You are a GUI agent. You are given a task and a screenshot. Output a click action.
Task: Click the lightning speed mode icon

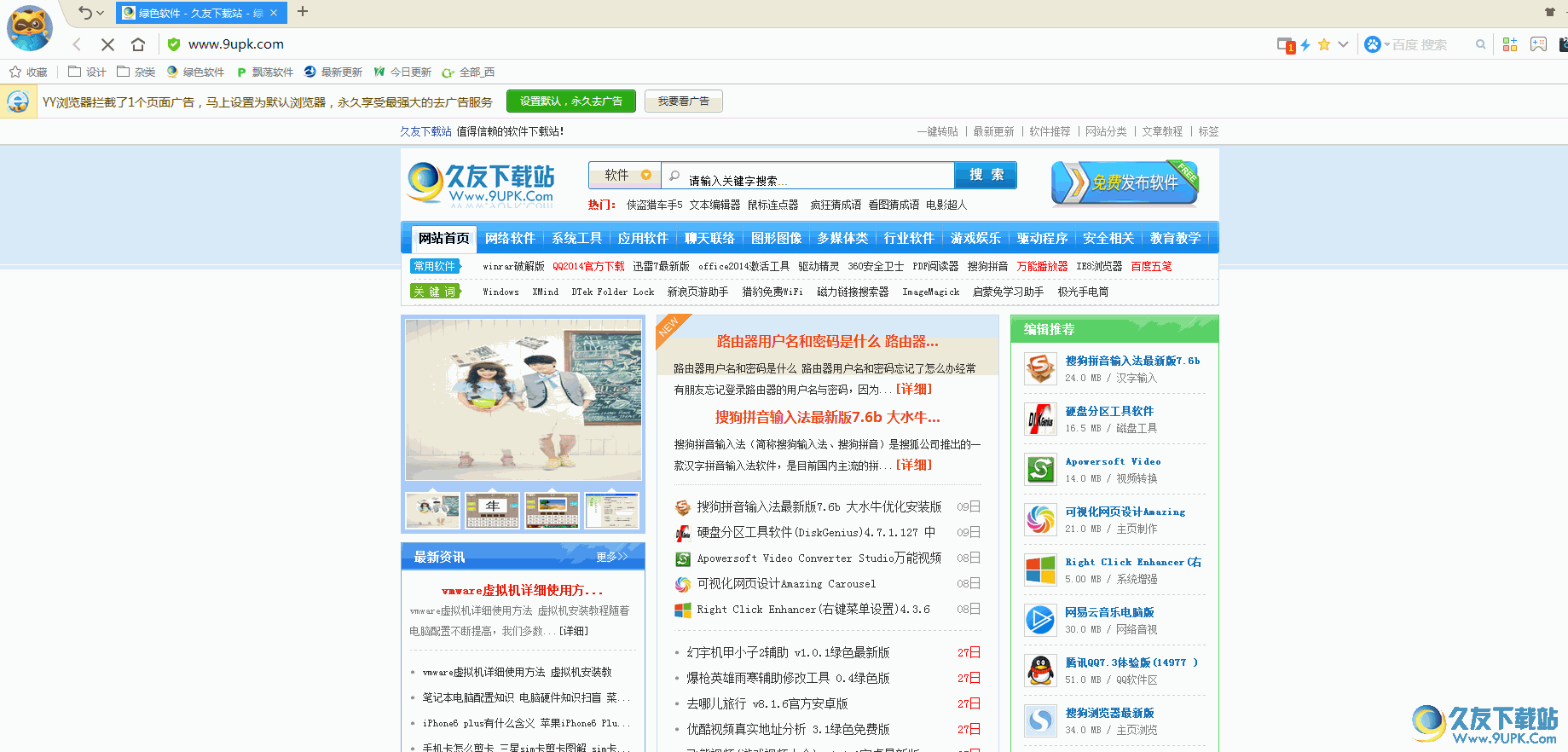[1305, 44]
